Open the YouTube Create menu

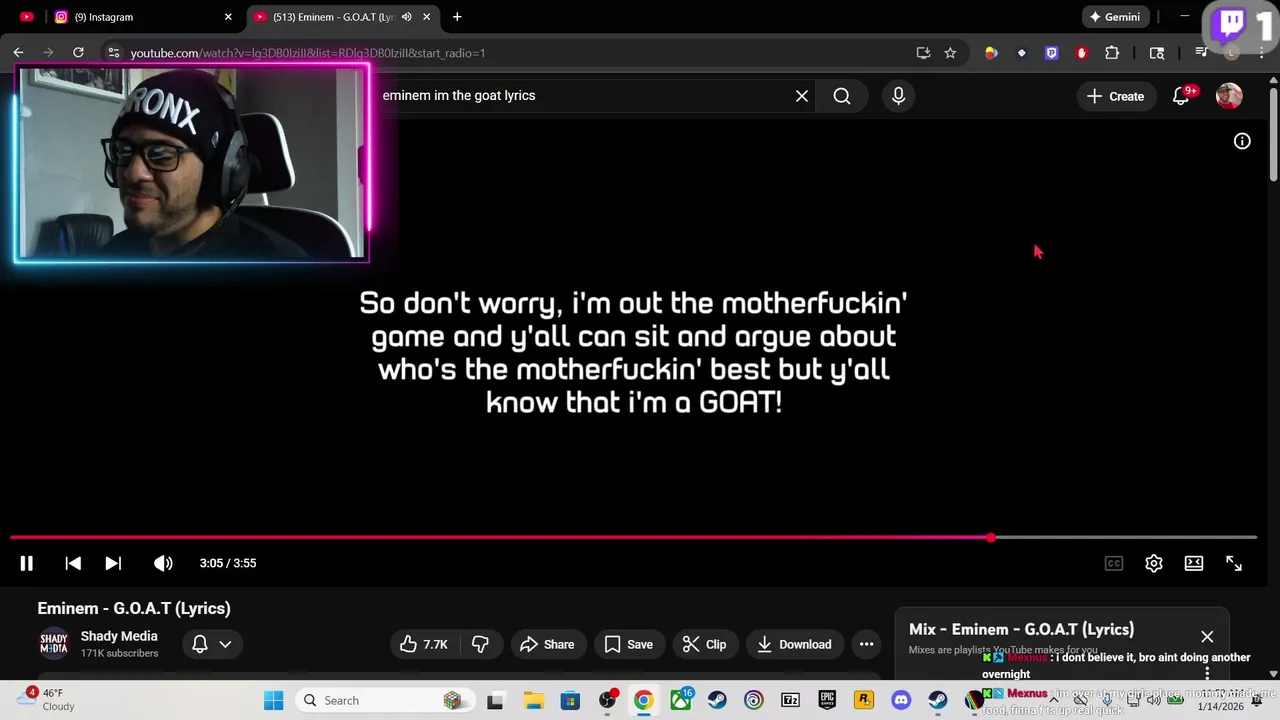click(1115, 96)
